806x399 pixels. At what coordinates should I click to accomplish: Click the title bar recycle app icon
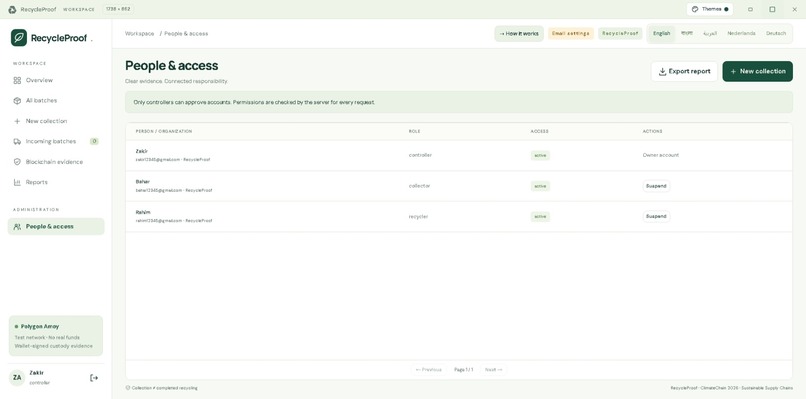pos(12,9)
